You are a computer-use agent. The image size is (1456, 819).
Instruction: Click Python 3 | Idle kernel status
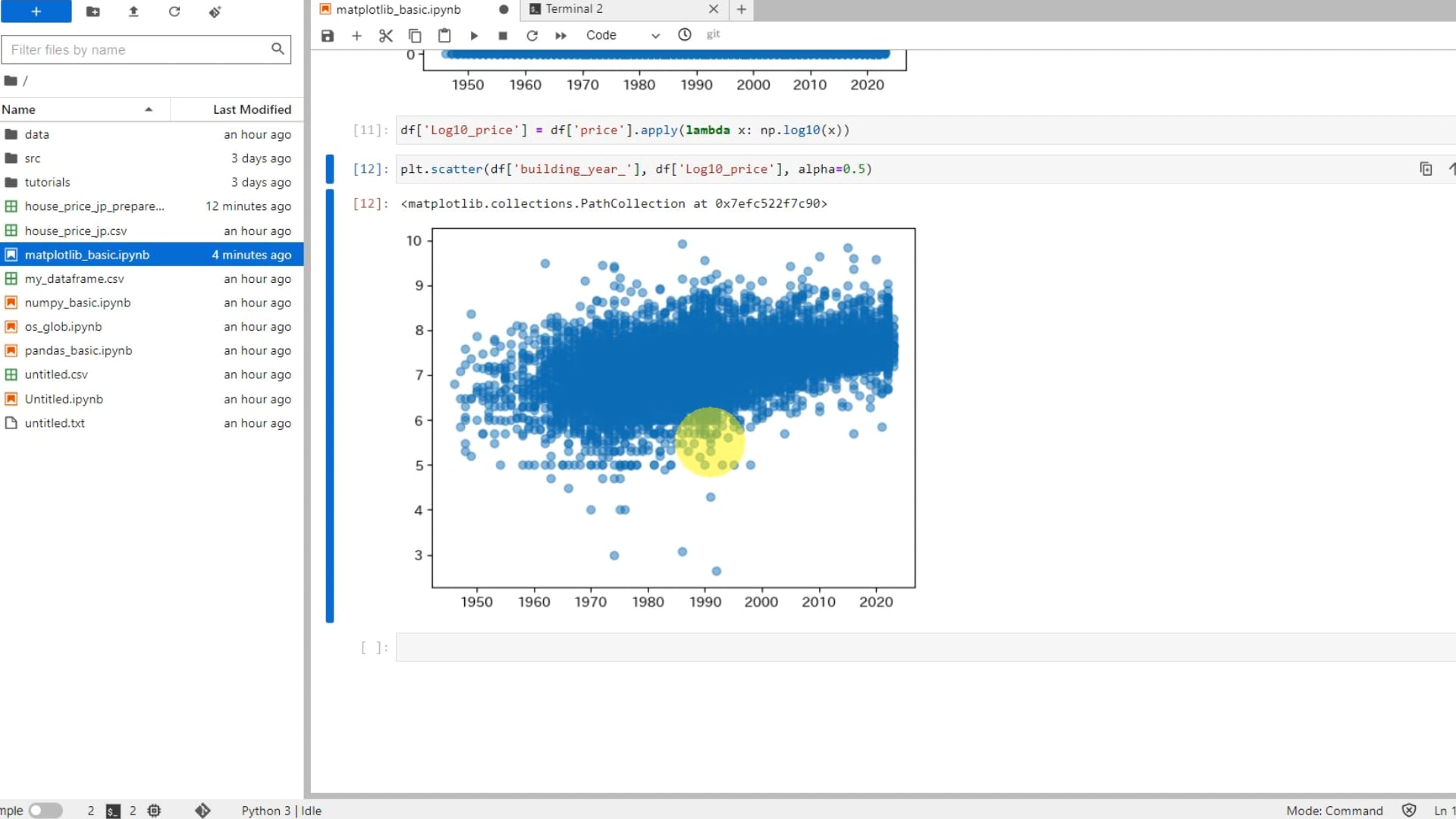281,811
